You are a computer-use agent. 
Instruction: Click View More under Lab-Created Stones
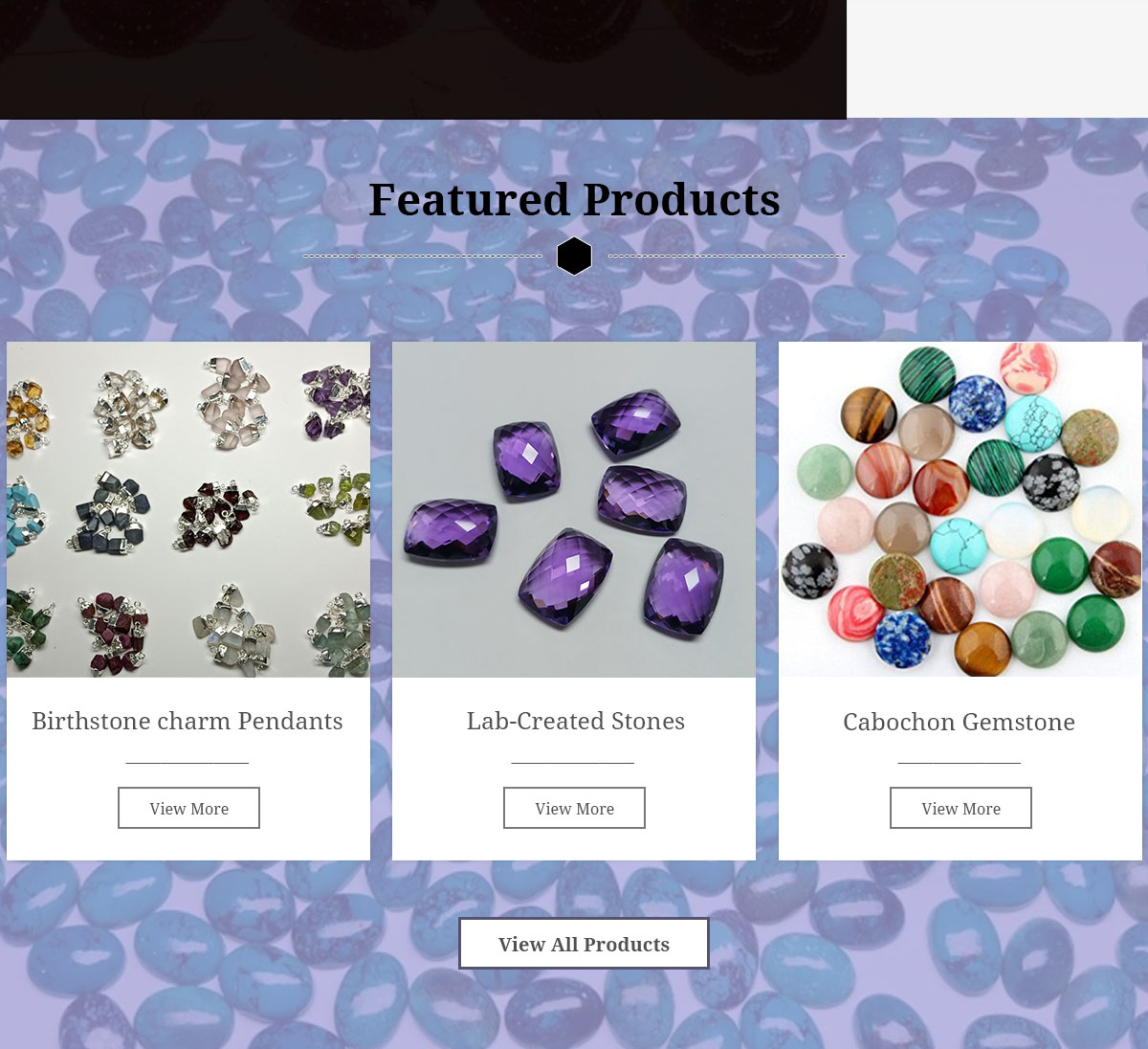574,808
